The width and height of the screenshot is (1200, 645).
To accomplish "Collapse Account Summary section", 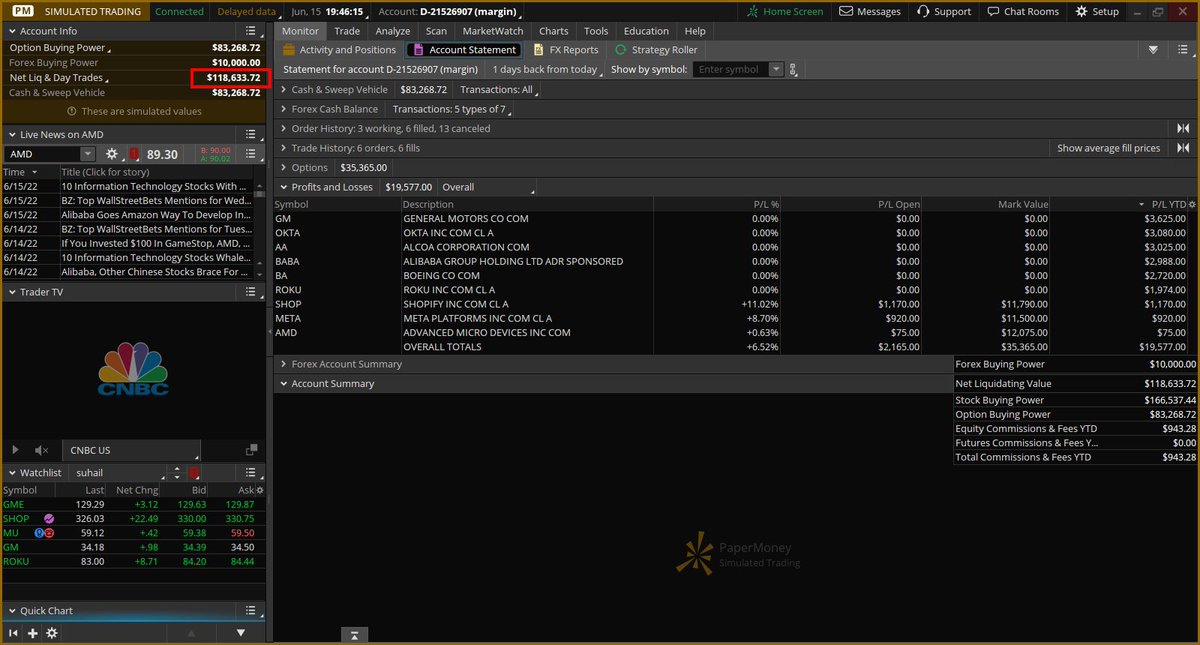I will pos(283,384).
